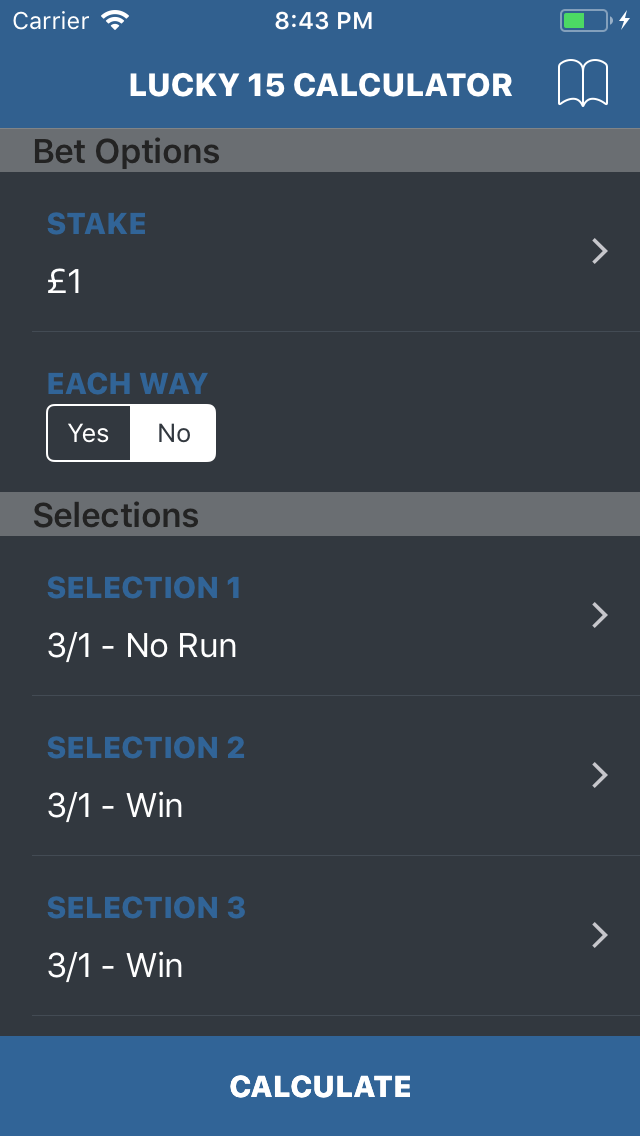
Task: Edit the £1 stake value
Action: (x=65, y=282)
